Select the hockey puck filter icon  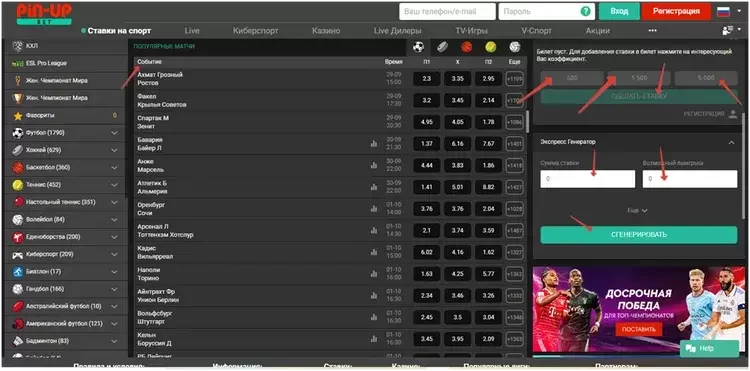(442, 47)
